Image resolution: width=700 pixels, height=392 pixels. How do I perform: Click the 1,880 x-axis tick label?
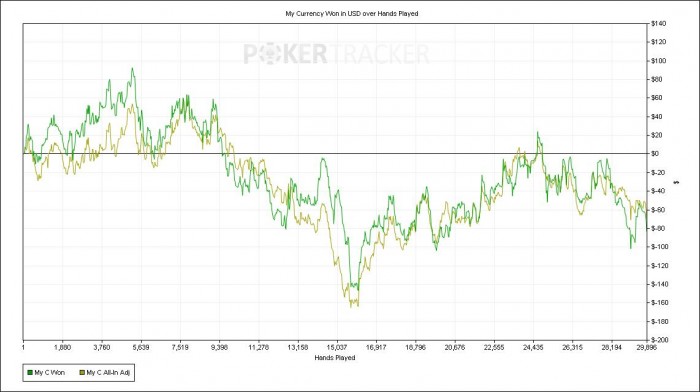pos(62,347)
